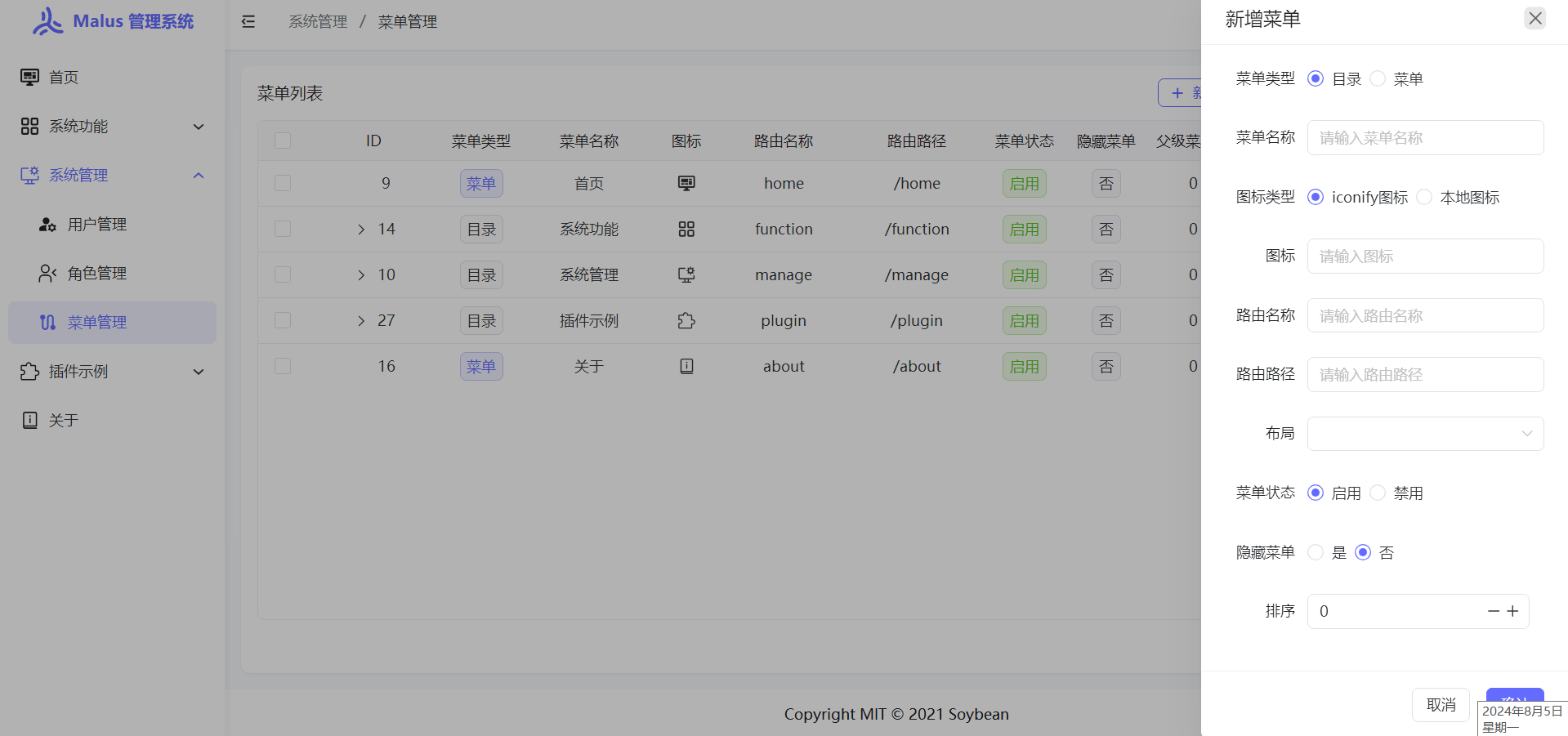Tick the checkbox for row ID 14
1568x736 pixels.
283,229
